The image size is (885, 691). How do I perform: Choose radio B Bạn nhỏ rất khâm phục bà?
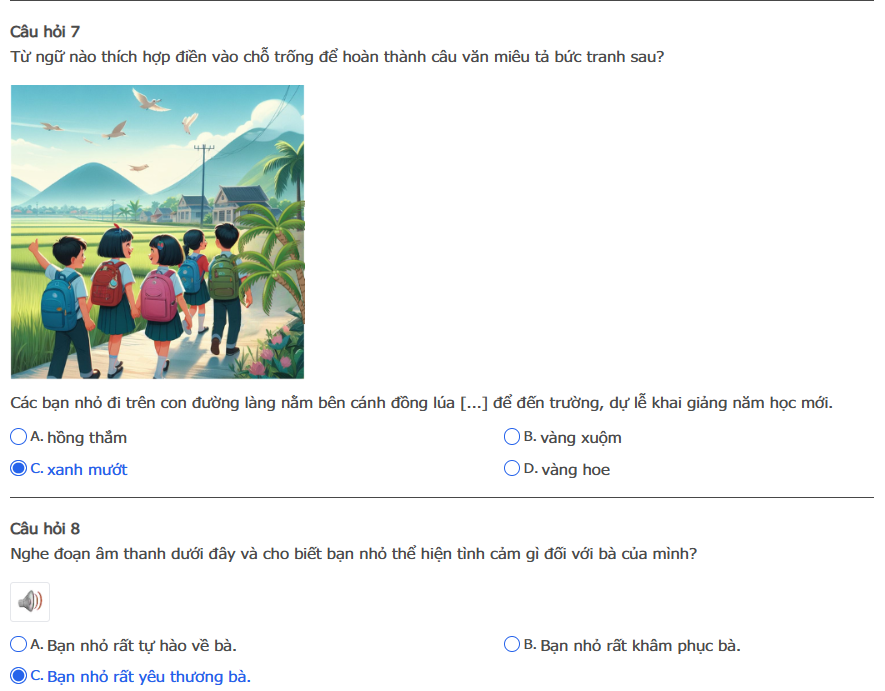512,644
